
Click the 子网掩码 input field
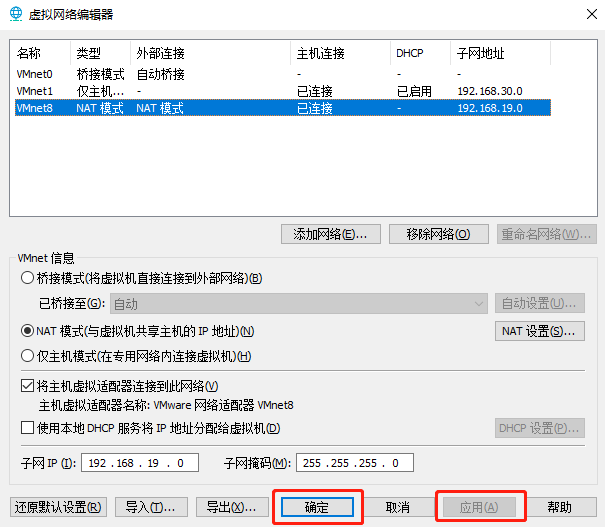[x=354, y=463]
